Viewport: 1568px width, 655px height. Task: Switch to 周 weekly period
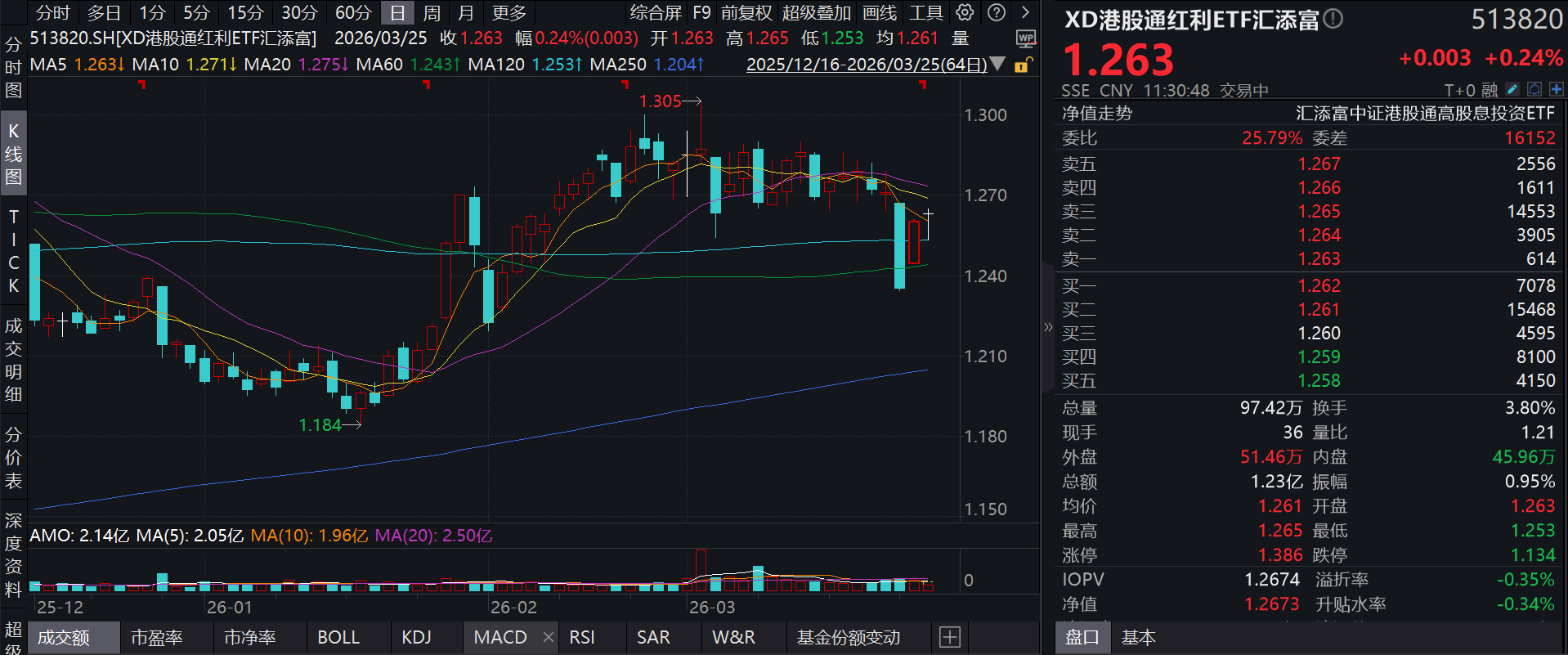pyautogui.click(x=432, y=13)
